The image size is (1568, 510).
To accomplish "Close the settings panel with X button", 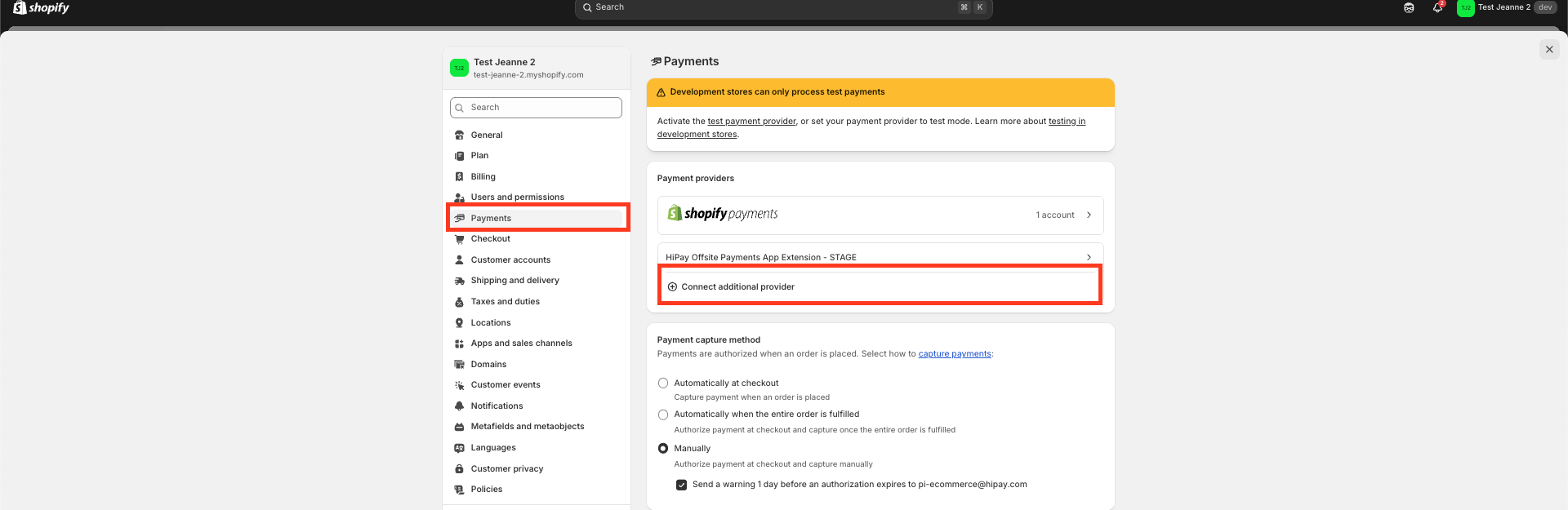I will pyautogui.click(x=1549, y=50).
